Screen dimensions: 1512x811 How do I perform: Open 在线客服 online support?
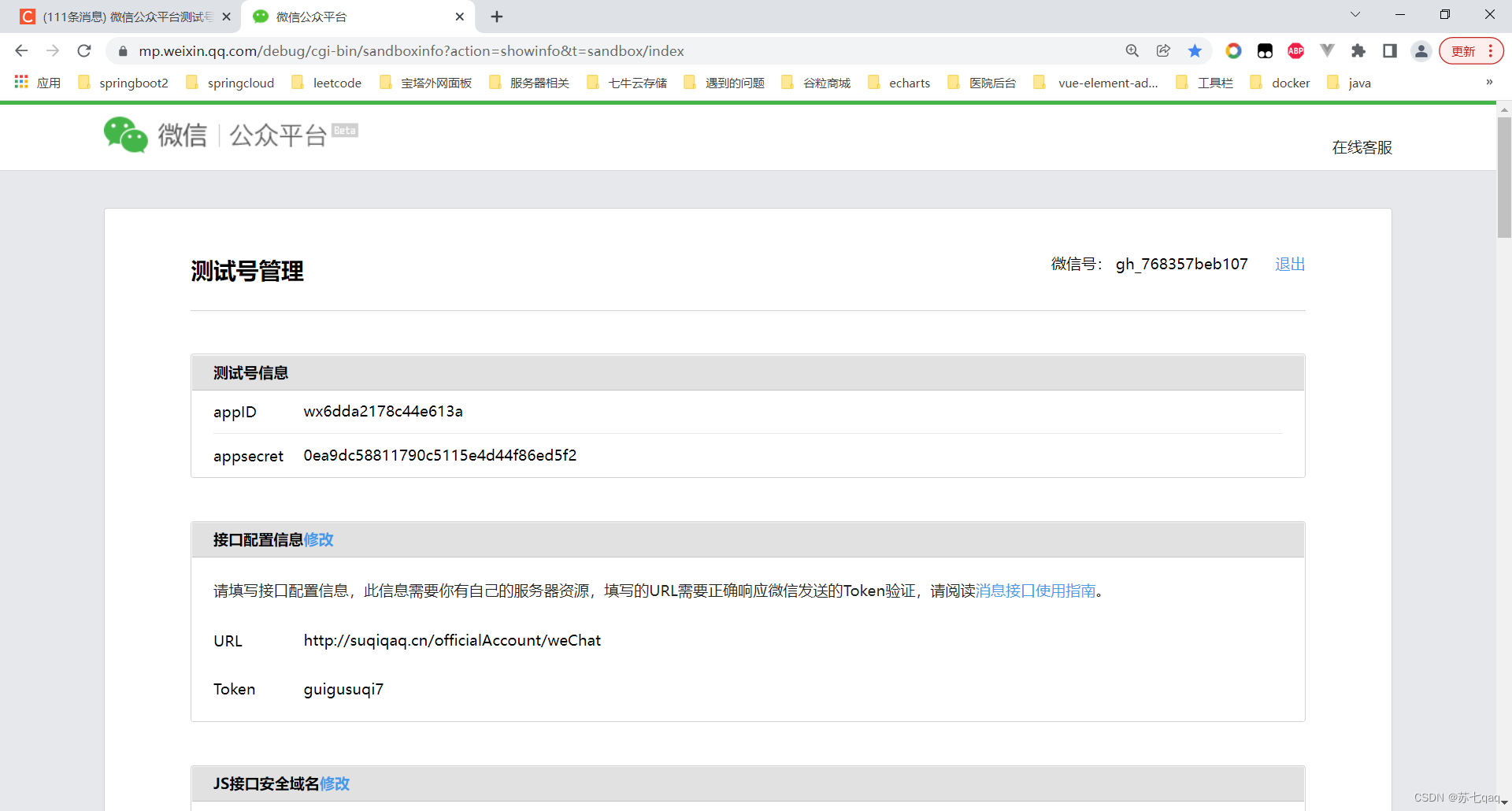(x=1362, y=147)
